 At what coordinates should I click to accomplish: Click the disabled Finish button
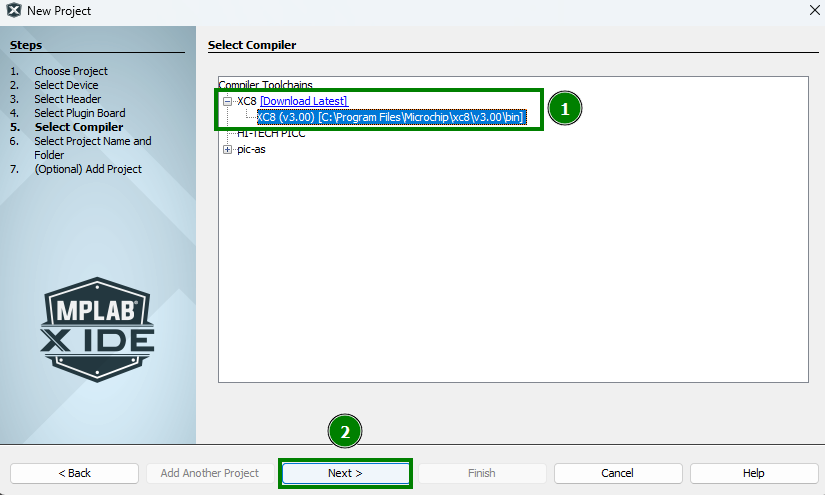point(481,473)
